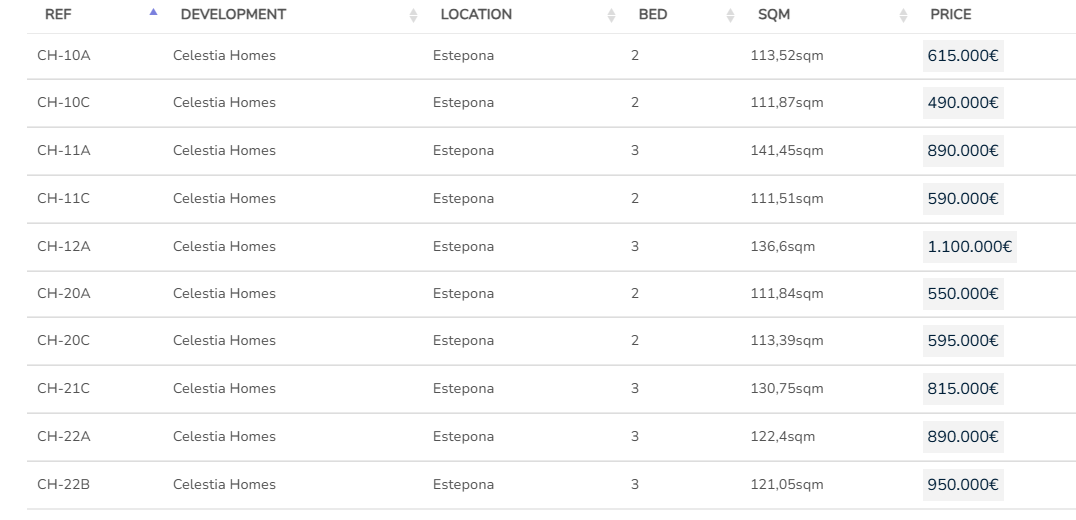
Task: Click the DEVELOPMENT column sort arrows icon
Action: [414, 15]
